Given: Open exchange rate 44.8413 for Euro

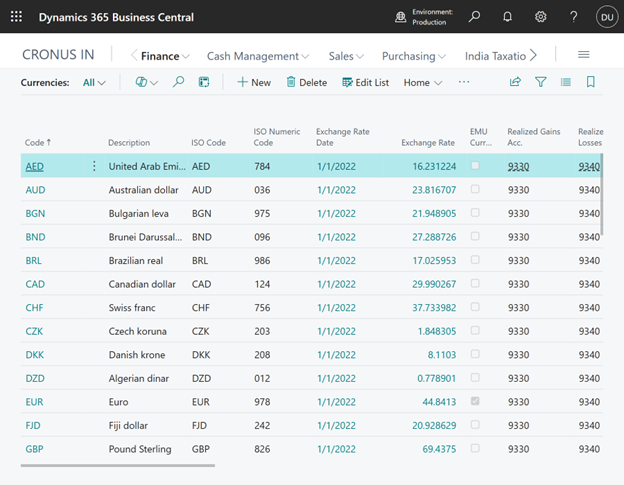Looking at the screenshot, I should pyautogui.click(x=439, y=402).
